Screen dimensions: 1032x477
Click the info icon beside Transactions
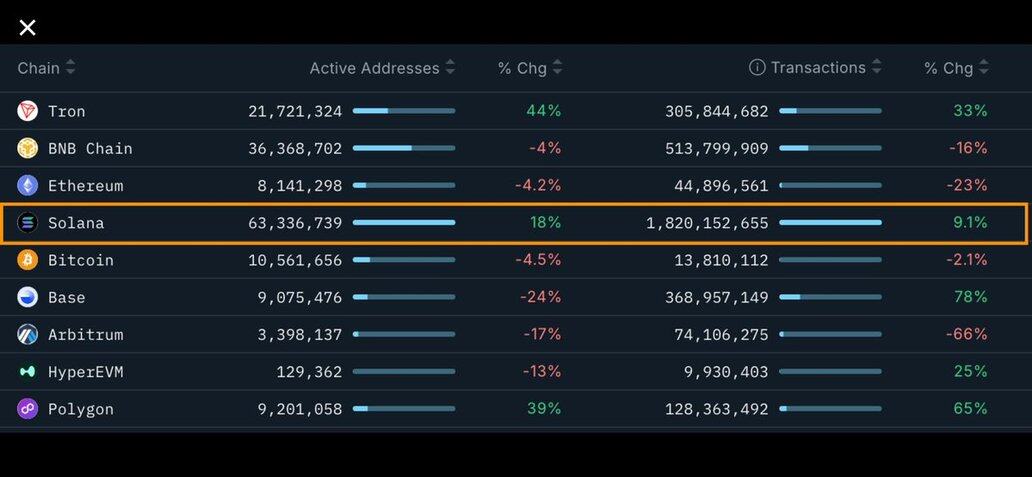click(757, 68)
